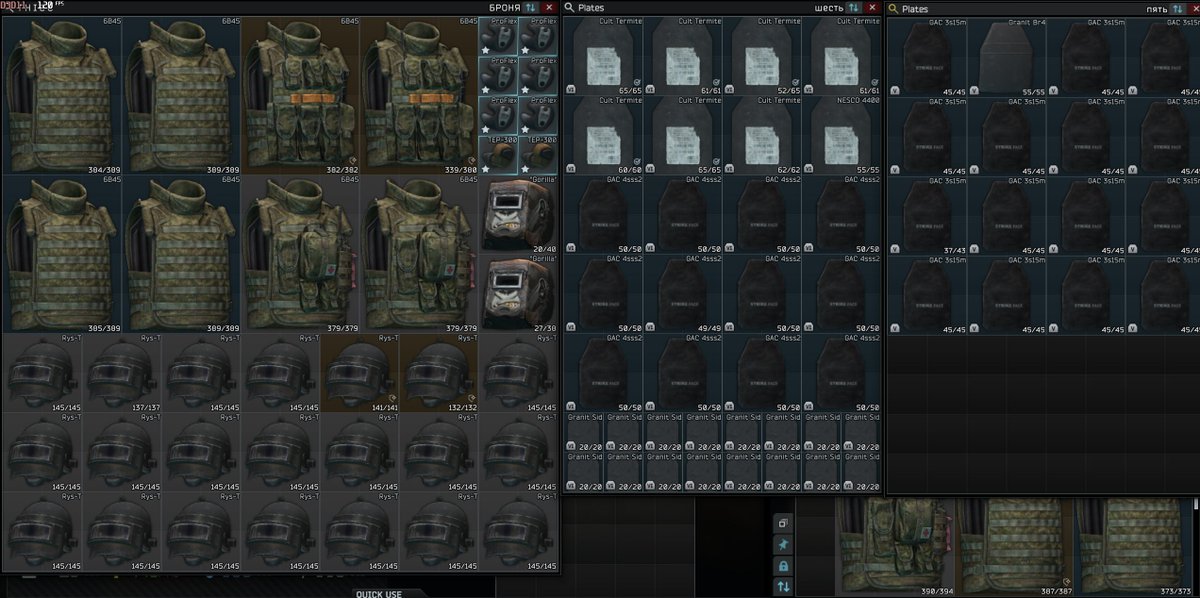Sort the БРОНЯ container contents
The image size is (1200, 598).
[530, 7]
